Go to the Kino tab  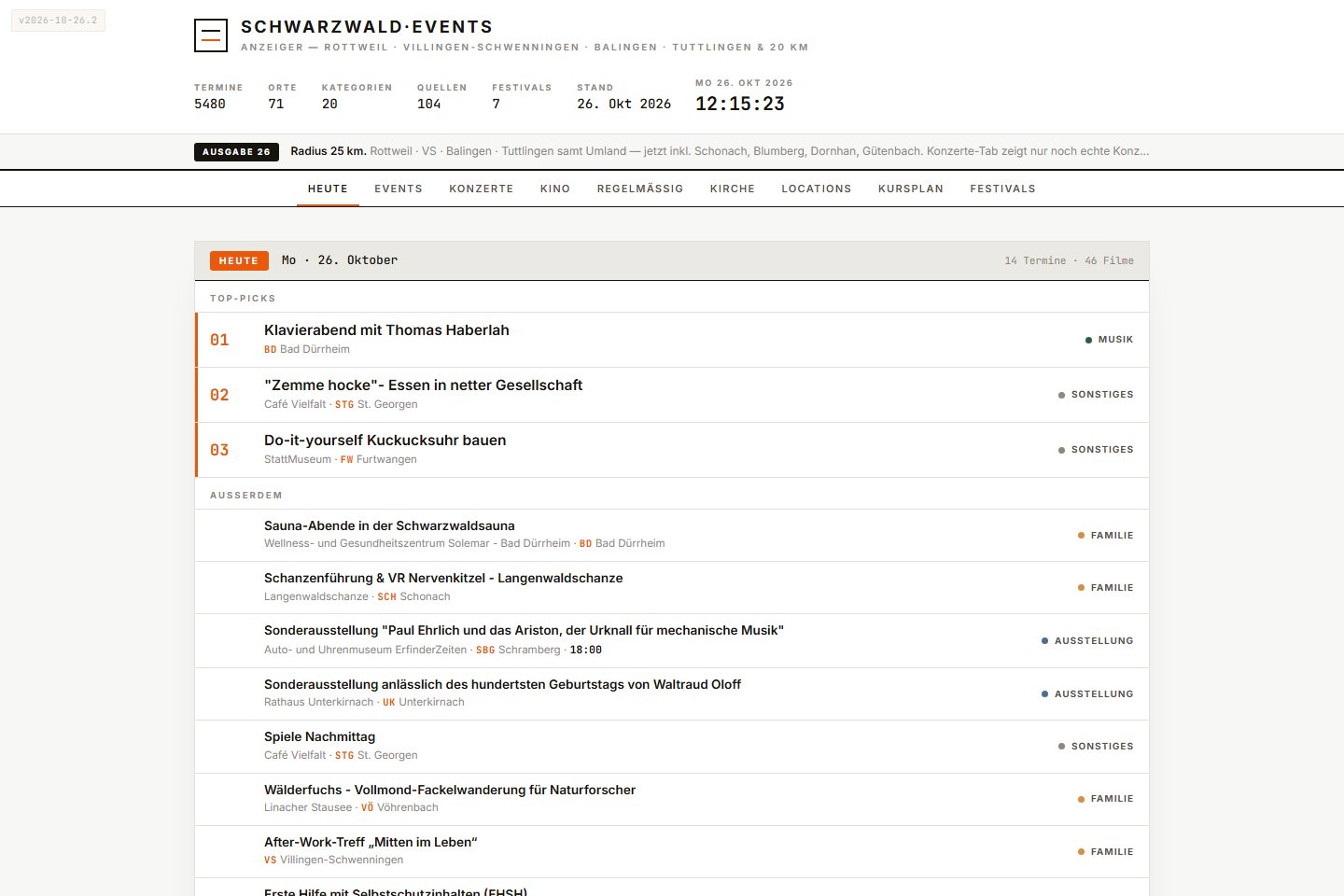[x=555, y=189]
